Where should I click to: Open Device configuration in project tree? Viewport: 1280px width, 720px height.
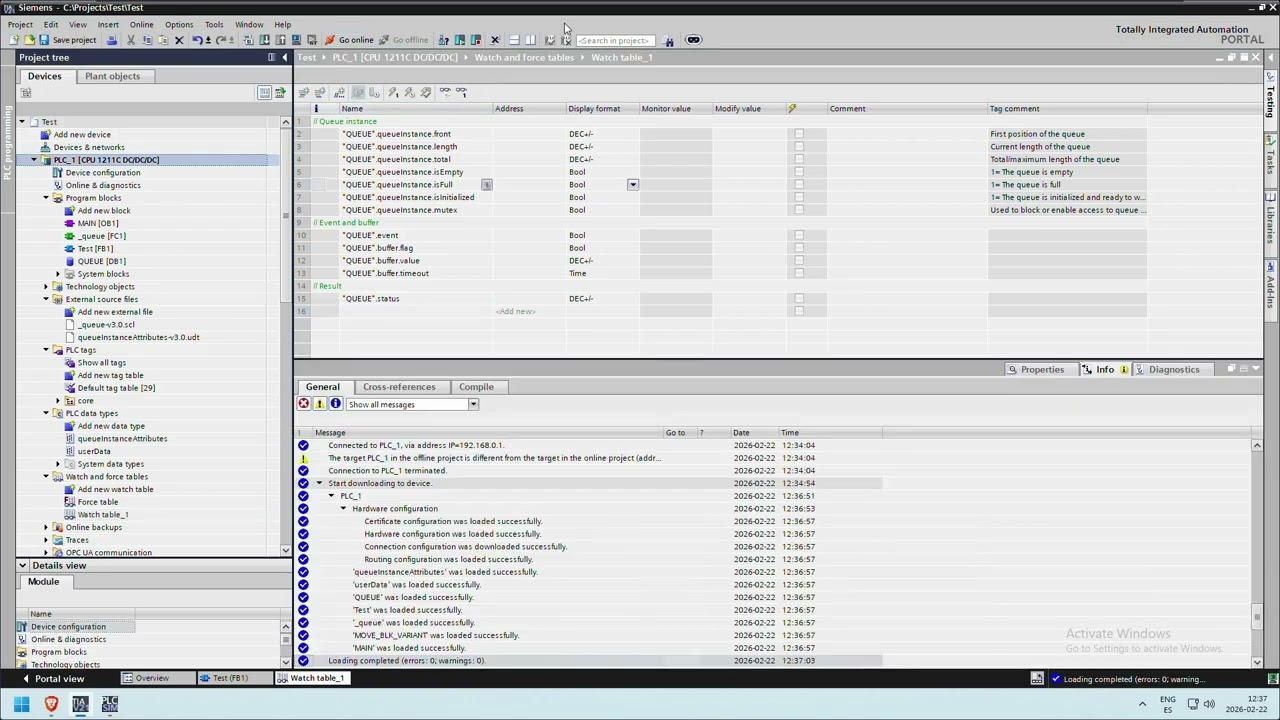pos(103,172)
